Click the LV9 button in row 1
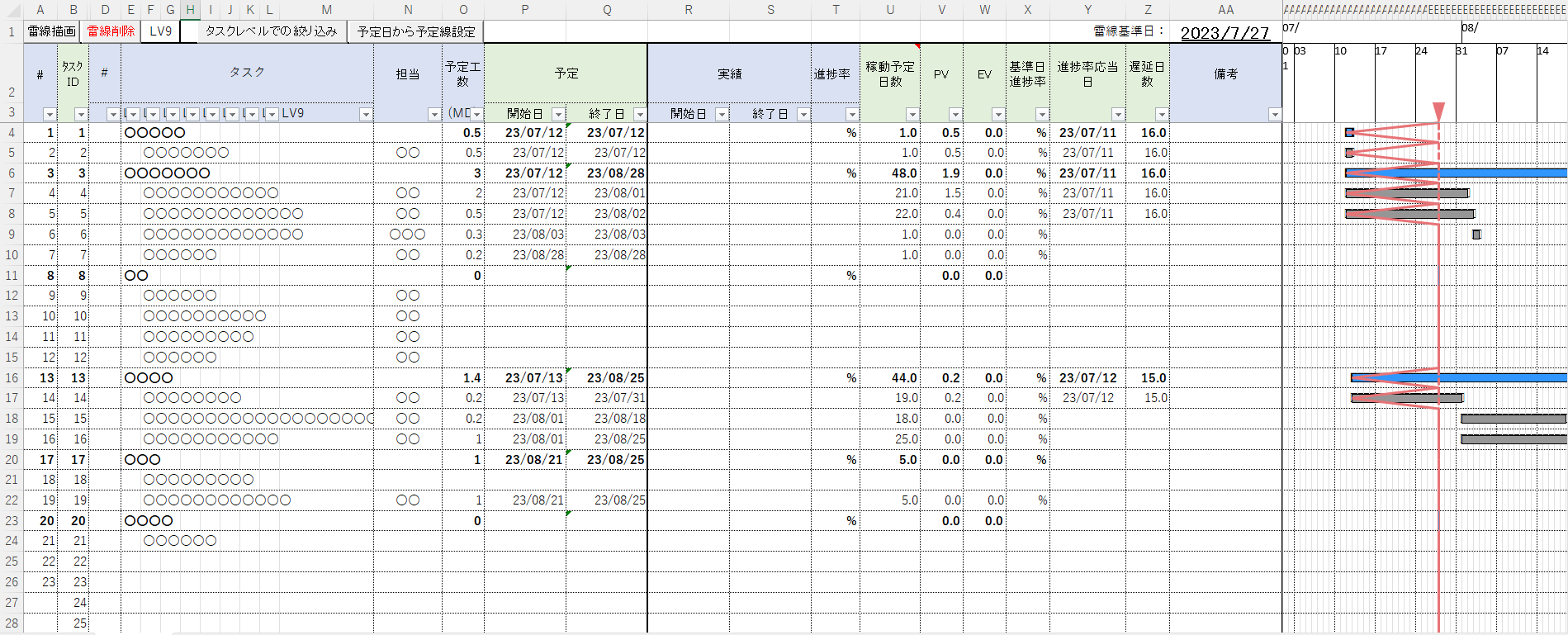Viewport: 1568px width, 635px height. click(161, 31)
